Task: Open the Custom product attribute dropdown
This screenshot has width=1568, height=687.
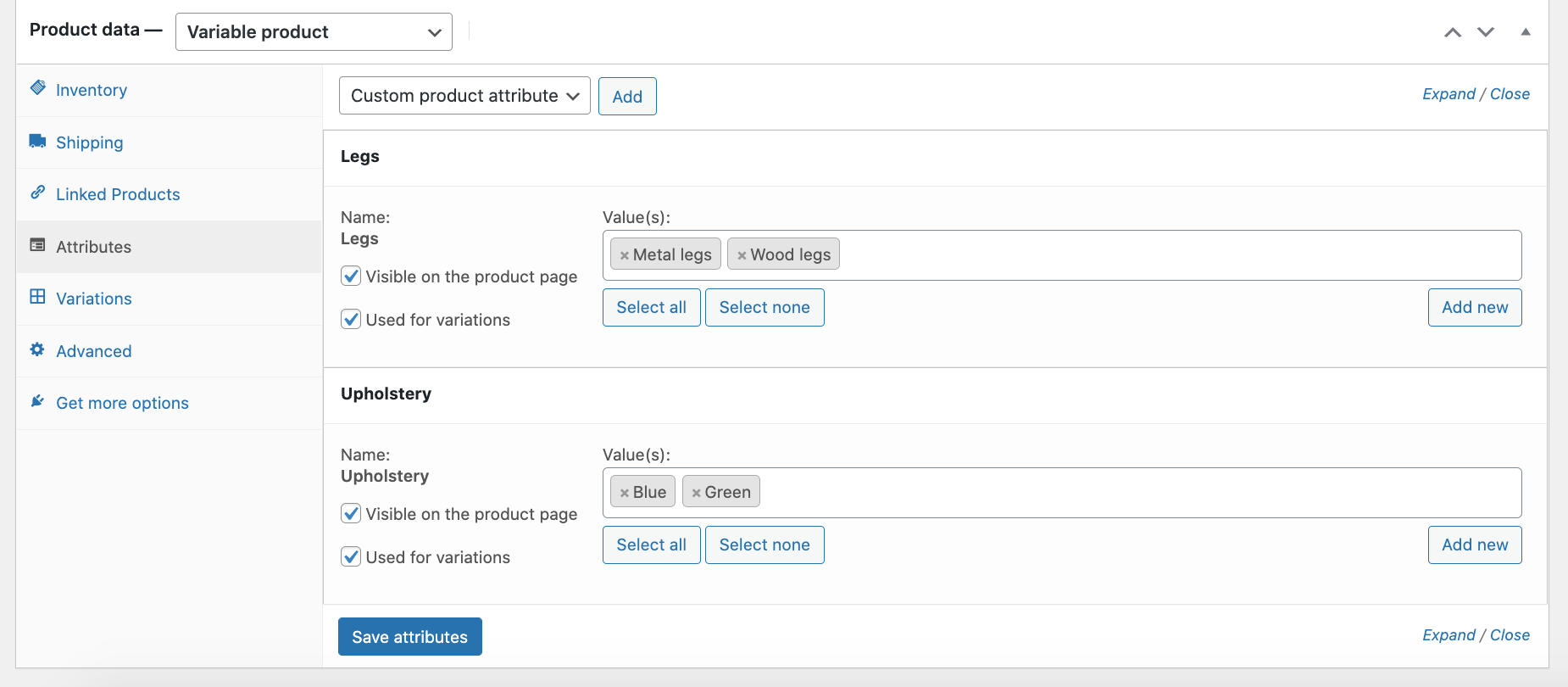Action: [464, 96]
